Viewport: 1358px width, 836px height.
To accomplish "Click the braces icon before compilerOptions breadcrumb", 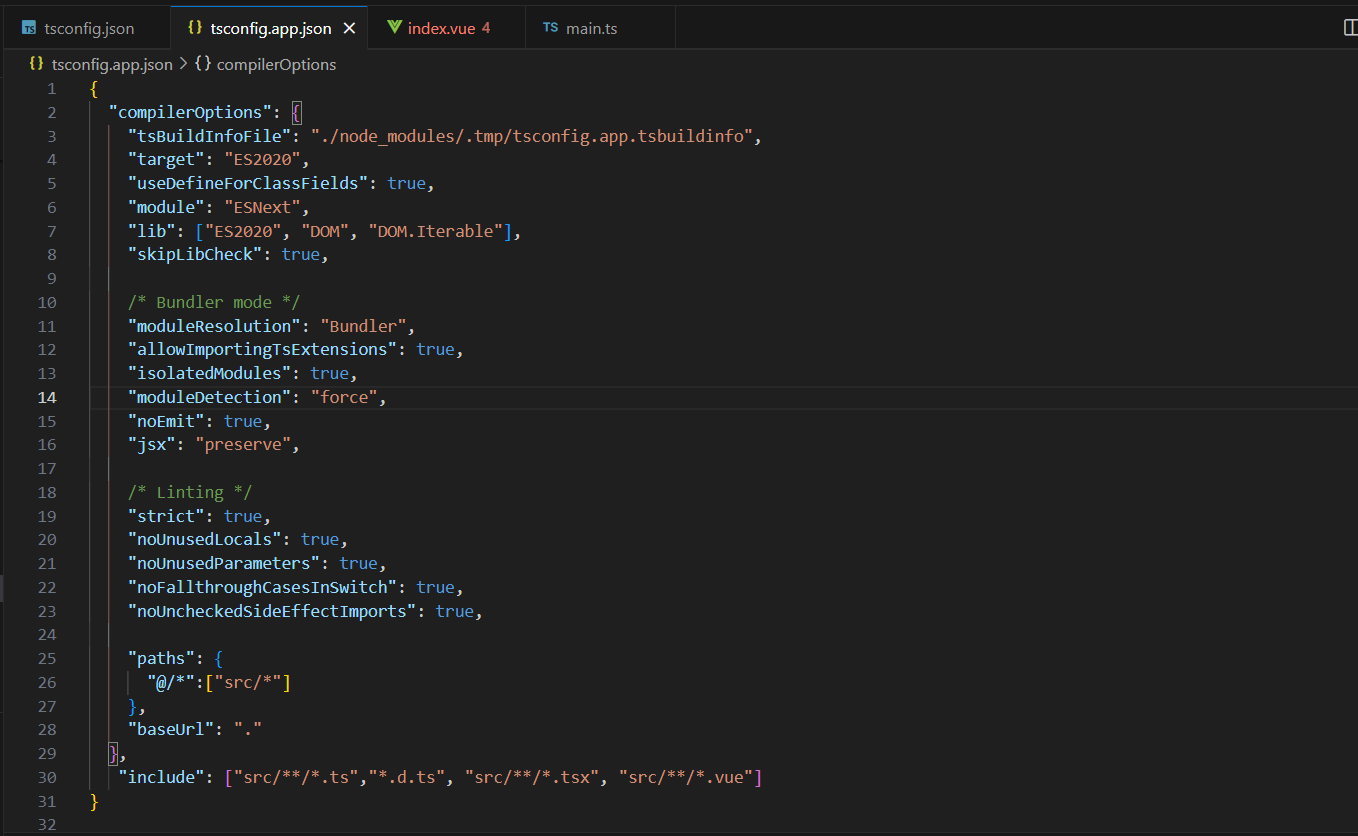I will point(202,64).
